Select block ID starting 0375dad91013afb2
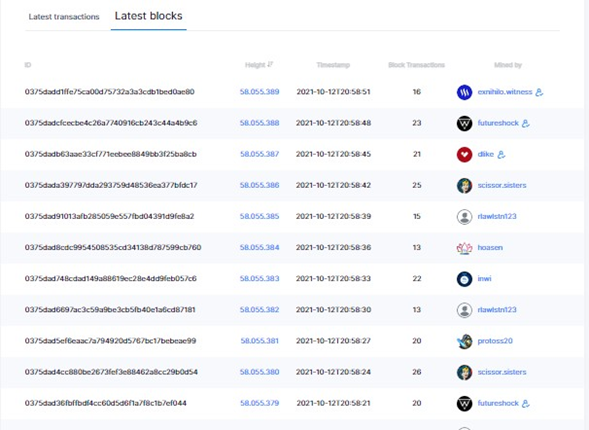Viewport: 589px width, 430px height. [x=109, y=216]
